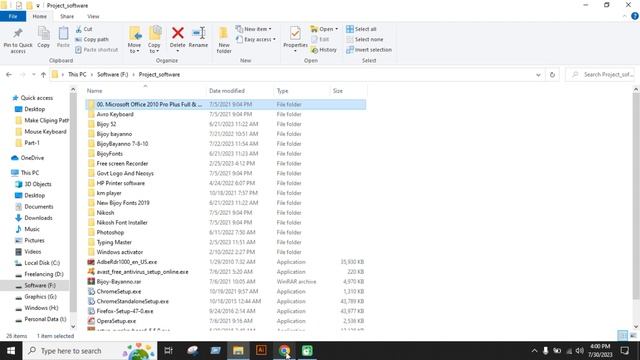Screen dimensions: 640x360
Task: Select Graphics (G:) drive in sidebar
Action: coord(36,297)
